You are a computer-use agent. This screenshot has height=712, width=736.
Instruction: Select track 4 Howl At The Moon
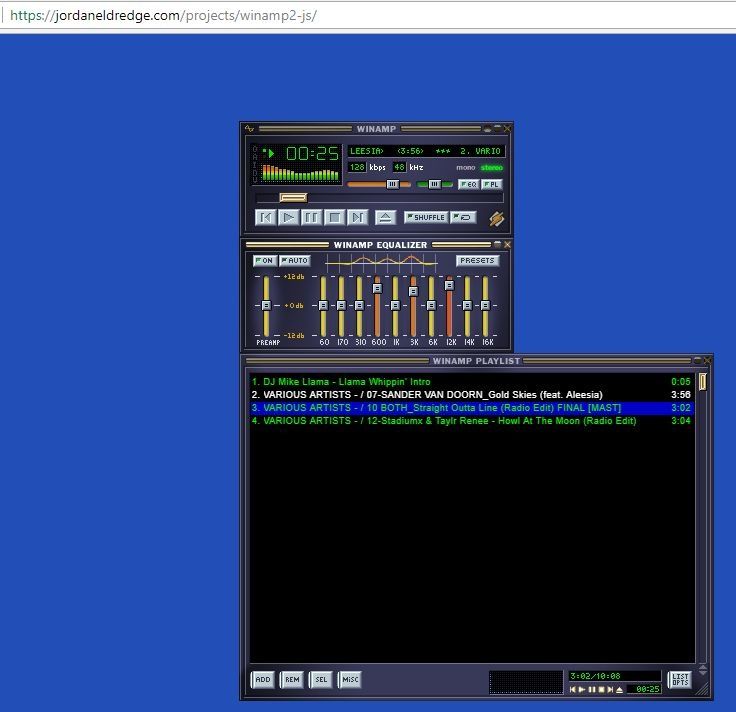point(471,421)
